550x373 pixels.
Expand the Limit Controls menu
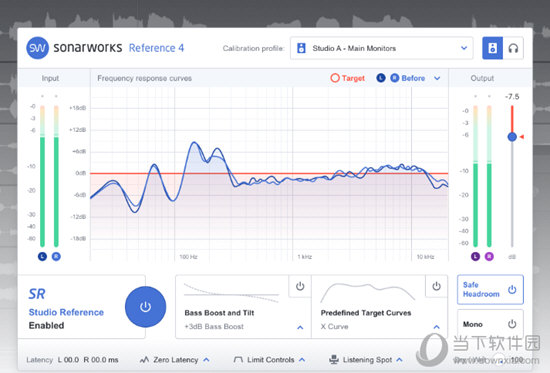(x=302, y=360)
